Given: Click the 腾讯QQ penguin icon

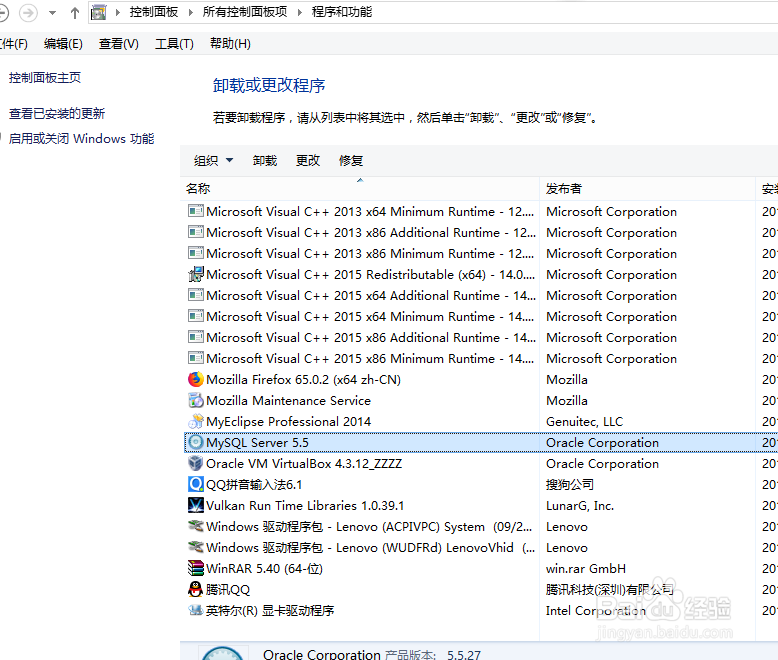Looking at the screenshot, I should pyautogui.click(x=195, y=589).
